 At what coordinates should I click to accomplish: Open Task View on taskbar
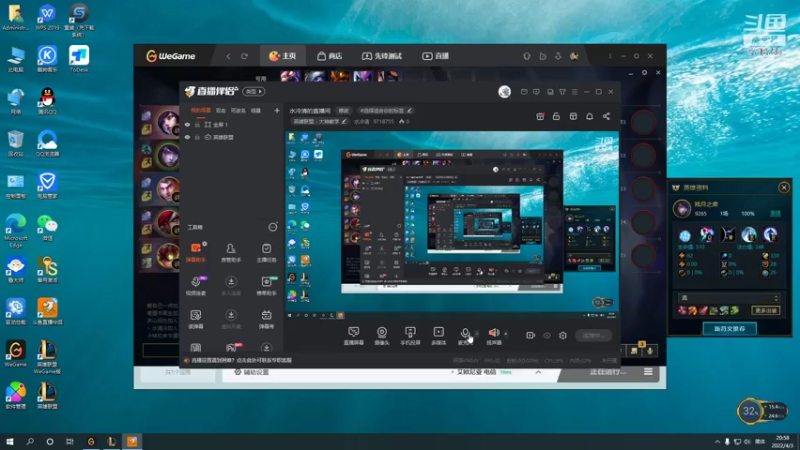click(69, 441)
